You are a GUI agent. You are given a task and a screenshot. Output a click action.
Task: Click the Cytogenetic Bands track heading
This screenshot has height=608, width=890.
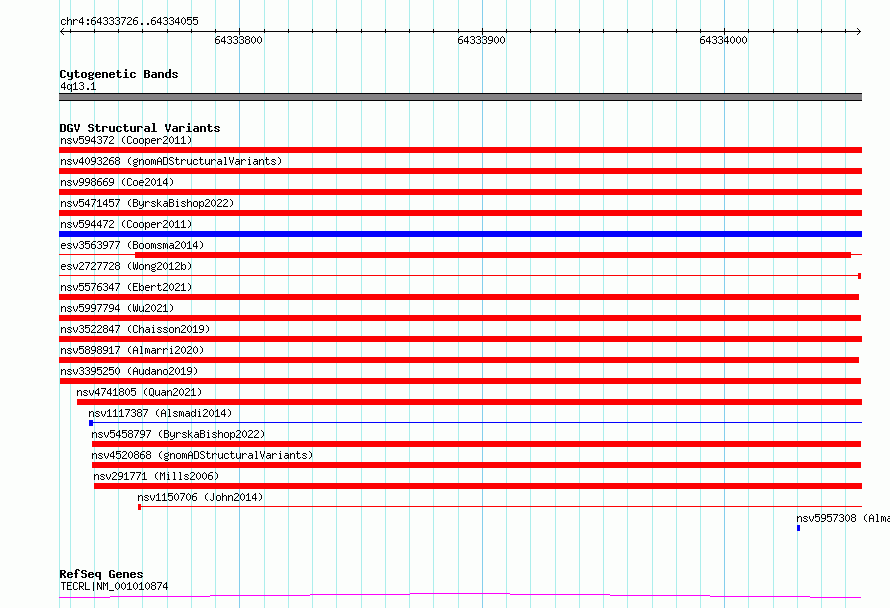pyautogui.click(x=119, y=74)
